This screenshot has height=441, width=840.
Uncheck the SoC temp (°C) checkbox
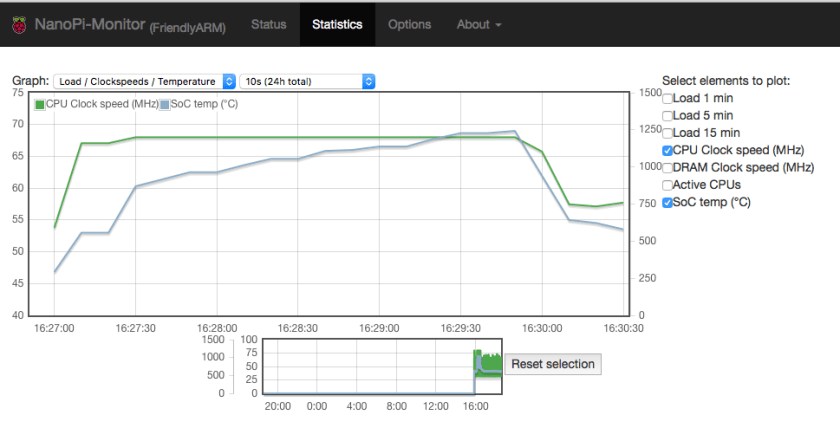[x=667, y=202]
